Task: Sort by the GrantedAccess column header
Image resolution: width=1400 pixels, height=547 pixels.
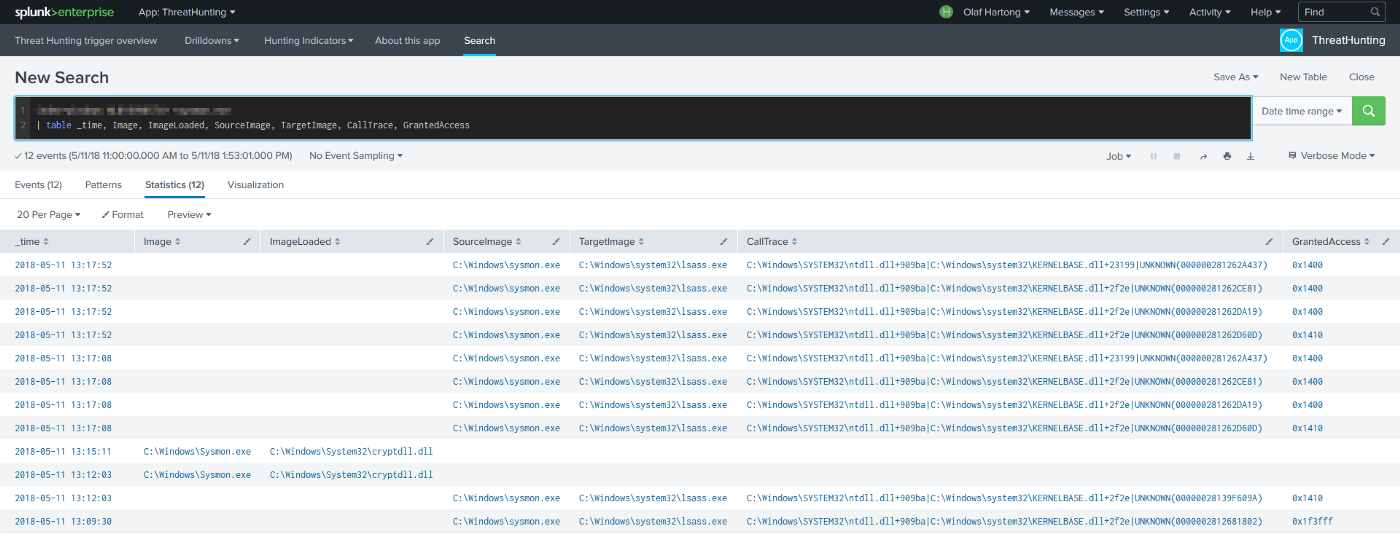Action: tap(1330, 242)
